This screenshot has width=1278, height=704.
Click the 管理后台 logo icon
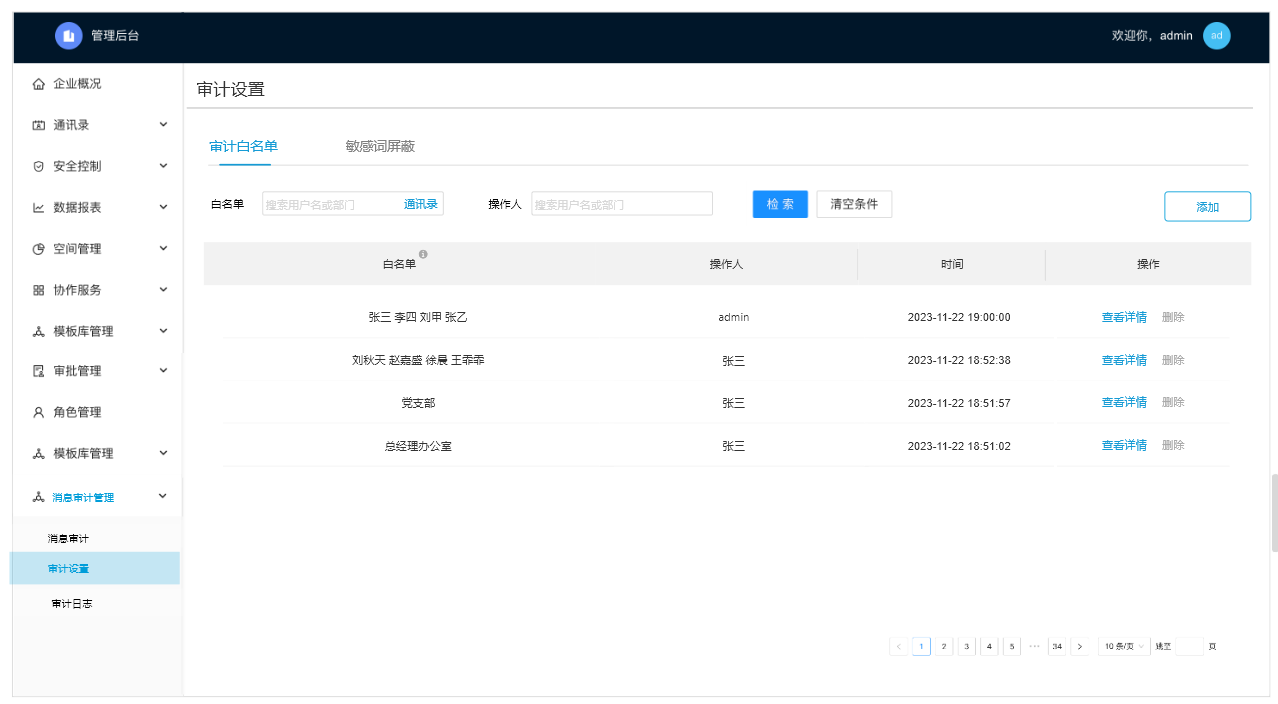point(69,36)
